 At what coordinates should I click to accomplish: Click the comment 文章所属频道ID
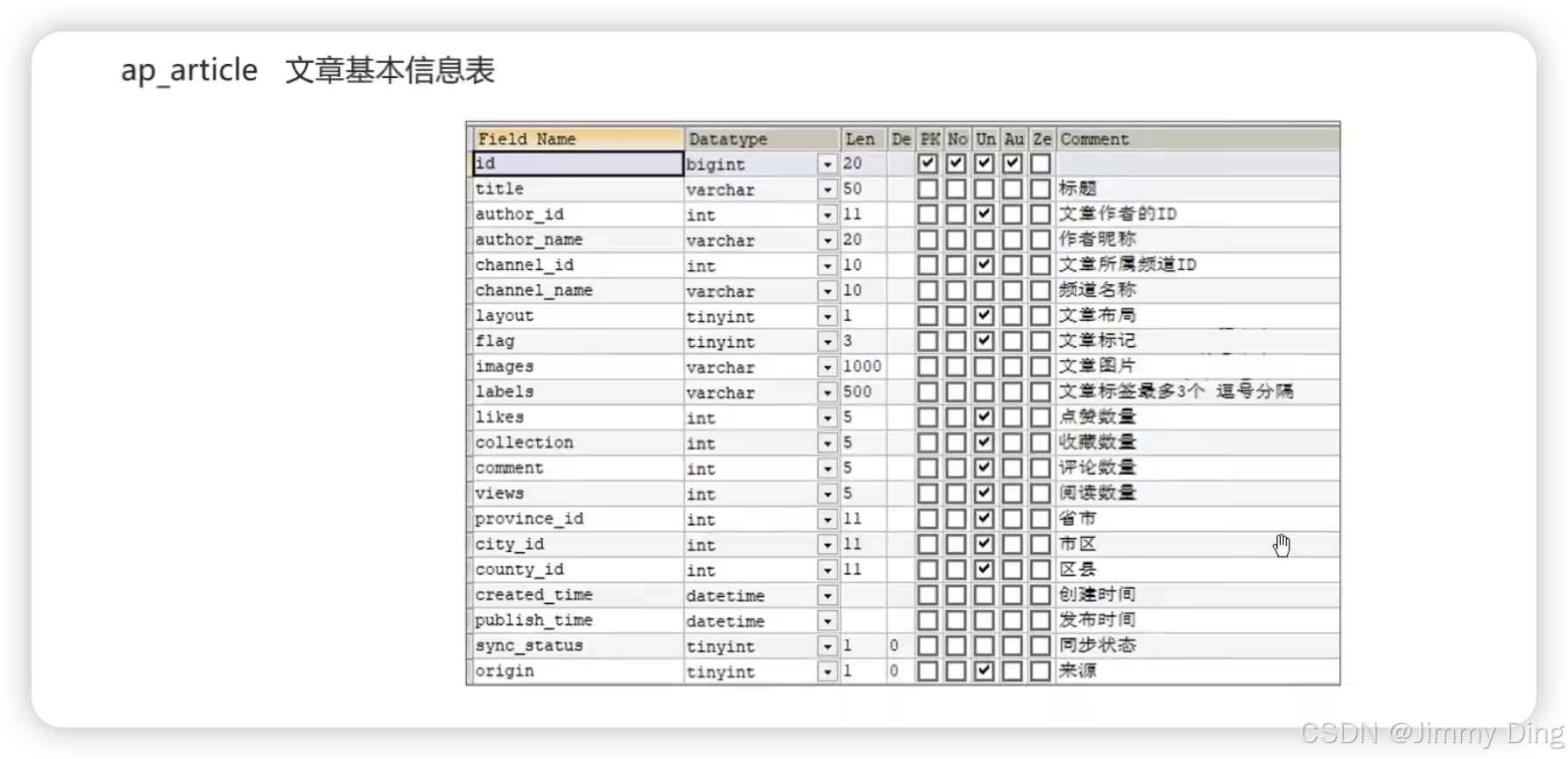(x=1127, y=265)
